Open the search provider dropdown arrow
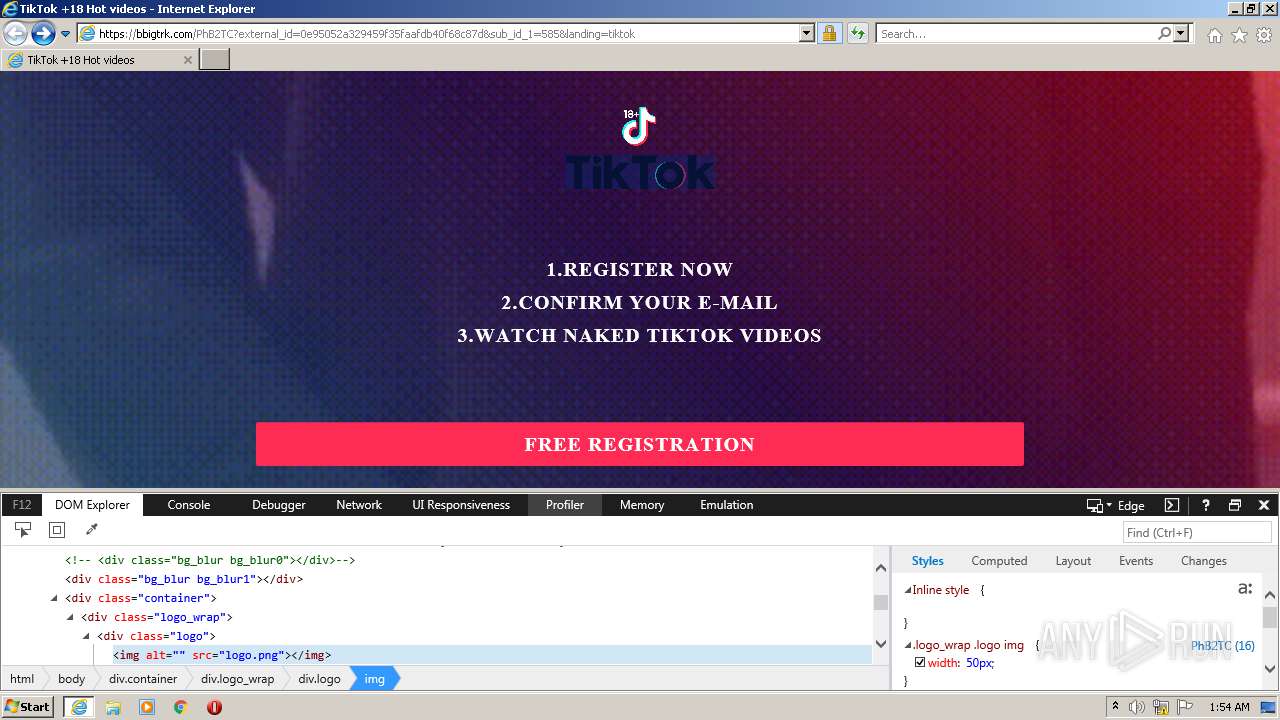 [x=1181, y=33]
